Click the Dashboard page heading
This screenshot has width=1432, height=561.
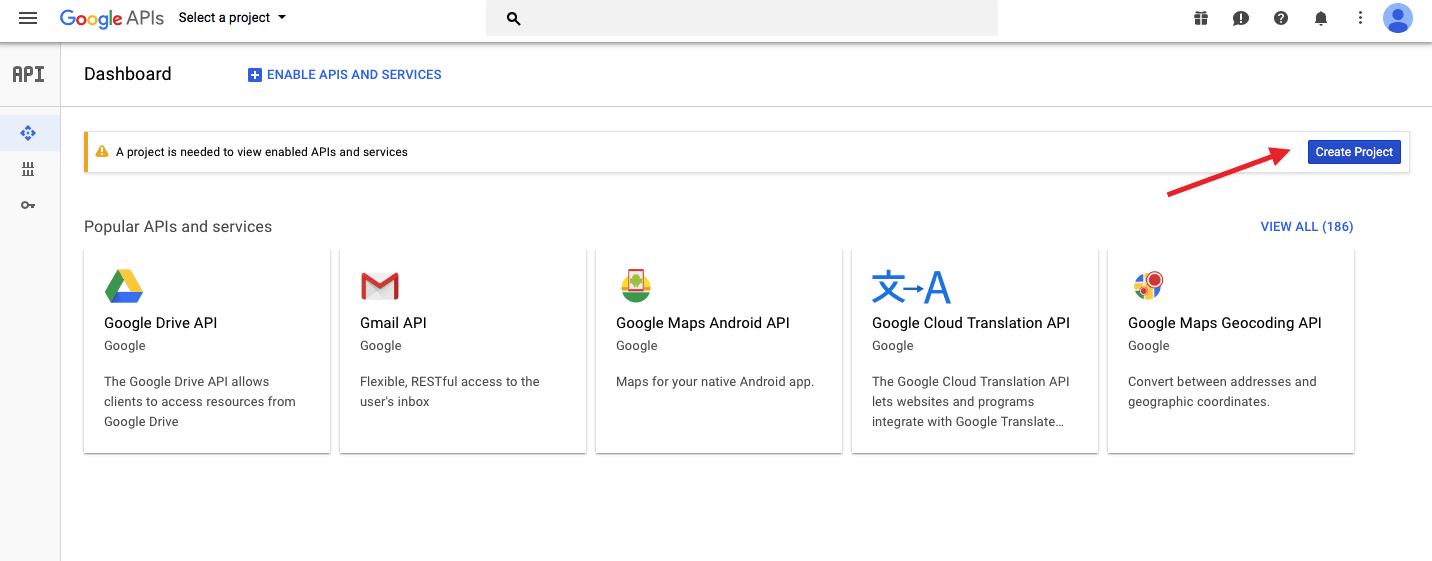128,74
